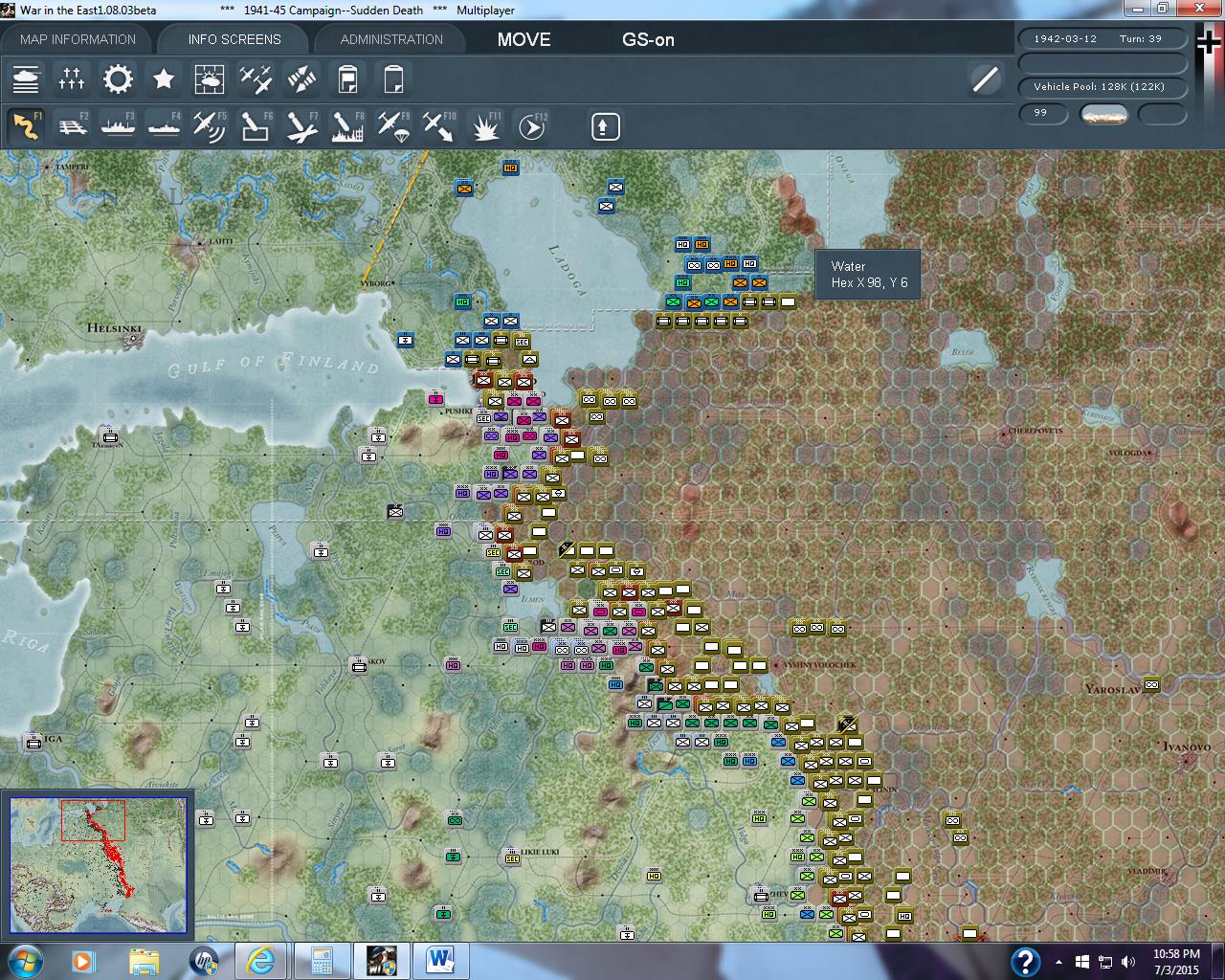Open File Explorer from taskbar
Image resolution: width=1225 pixels, height=980 pixels.
pyautogui.click(x=145, y=960)
